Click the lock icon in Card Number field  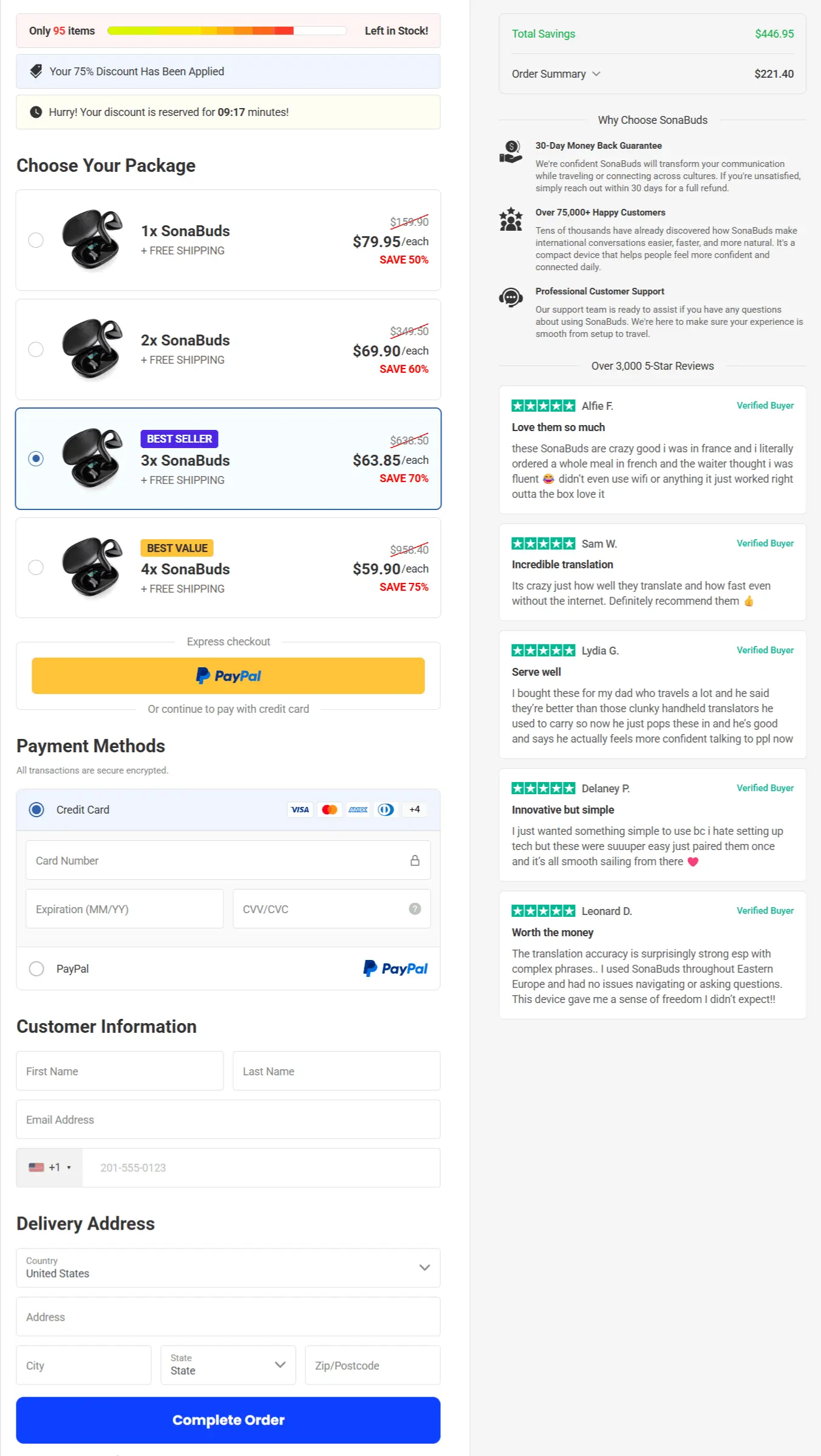pos(415,860)
